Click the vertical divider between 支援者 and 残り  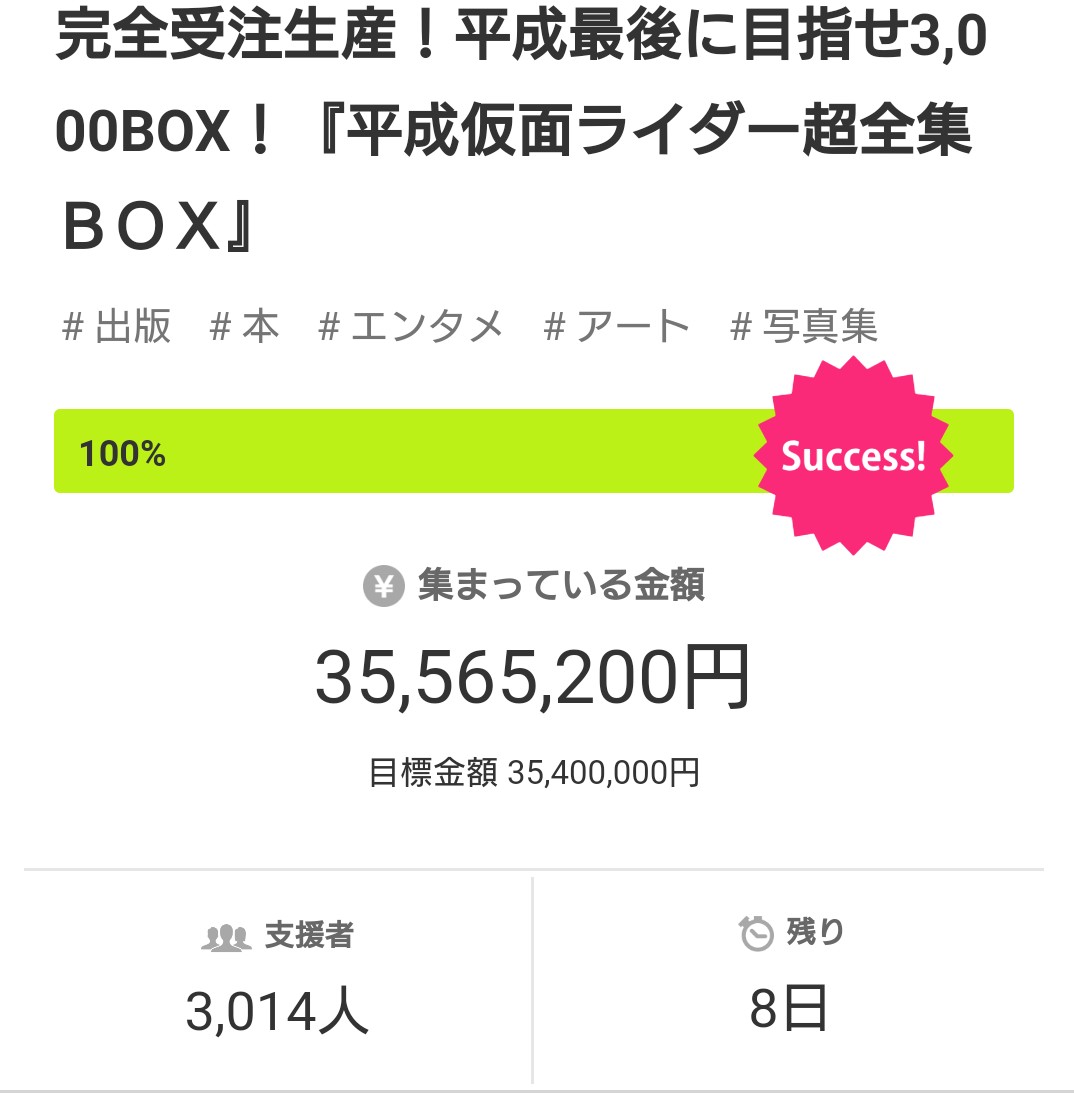(532, 980)
